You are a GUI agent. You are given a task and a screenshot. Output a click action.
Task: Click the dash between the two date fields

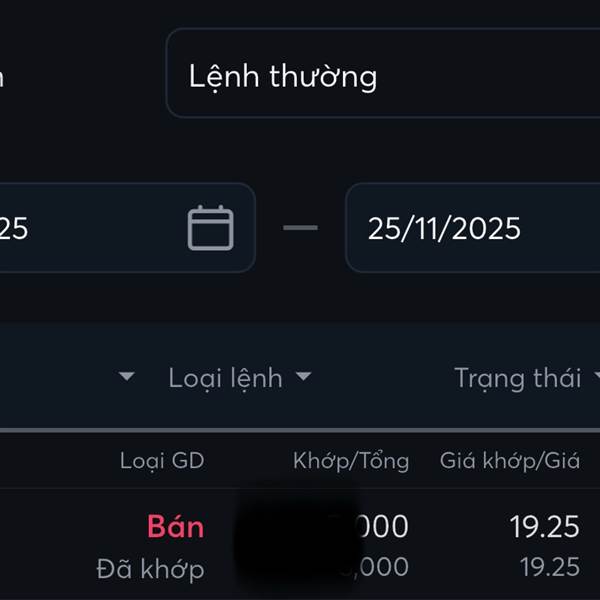pyautogui.click(x=300, y=228)
